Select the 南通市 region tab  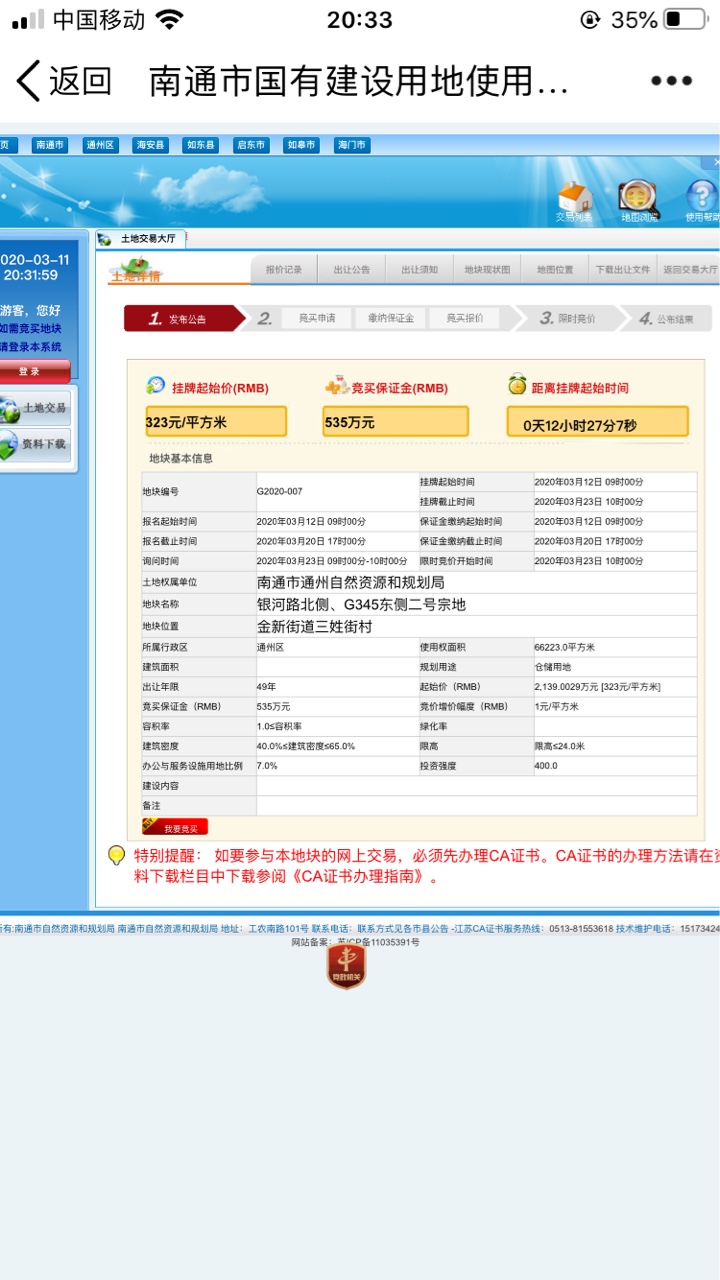pyautogui.click(x=50, y=145)
